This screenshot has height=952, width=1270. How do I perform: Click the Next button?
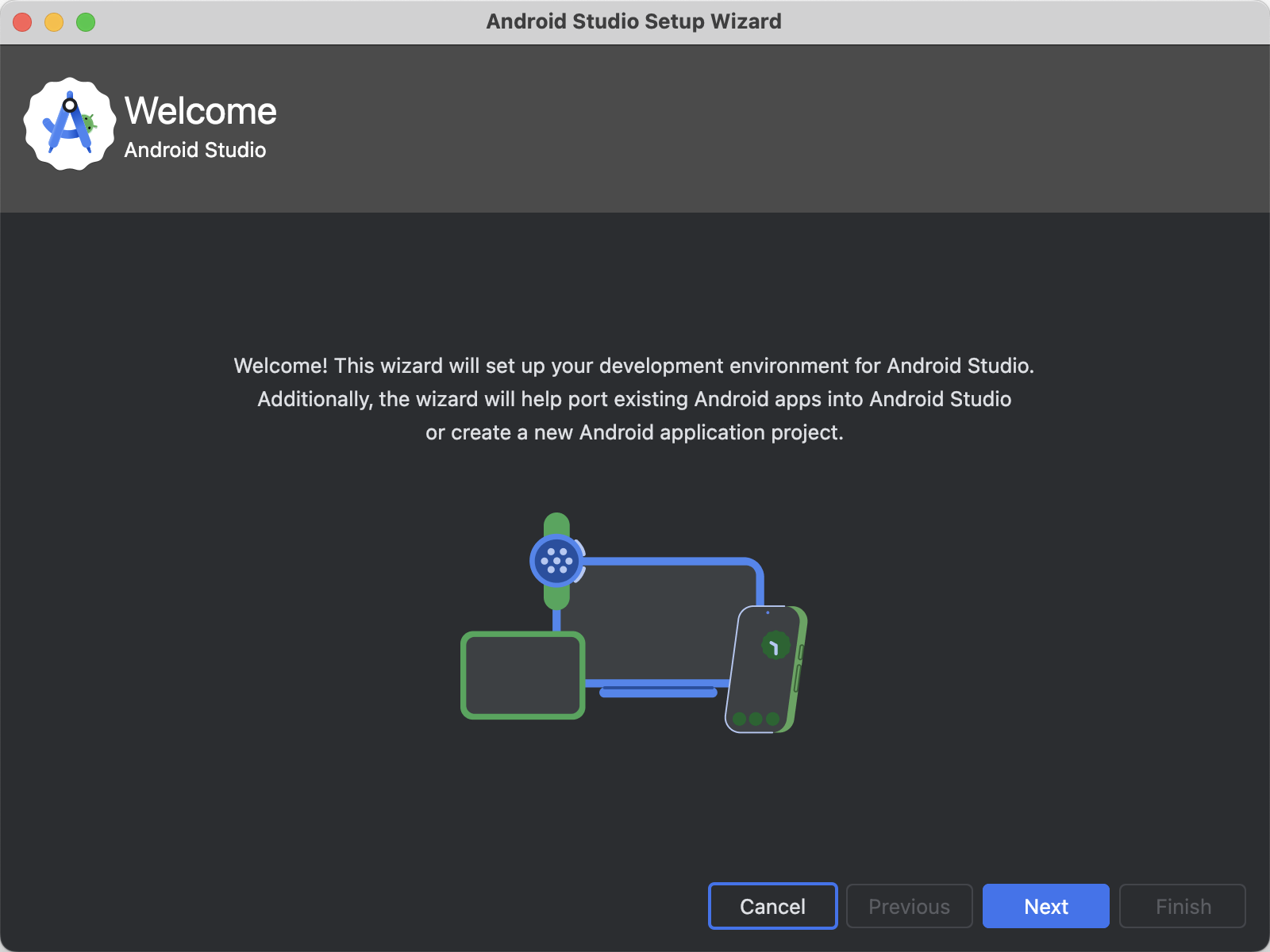tap(1045, 906)
